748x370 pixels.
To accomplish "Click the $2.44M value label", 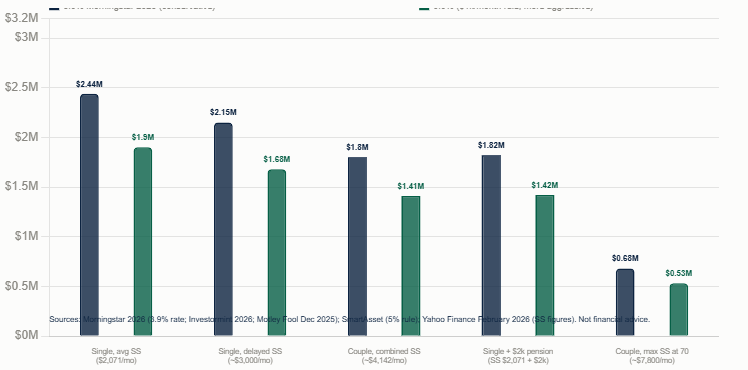I will pyautogui.click(x=89, y=84).
